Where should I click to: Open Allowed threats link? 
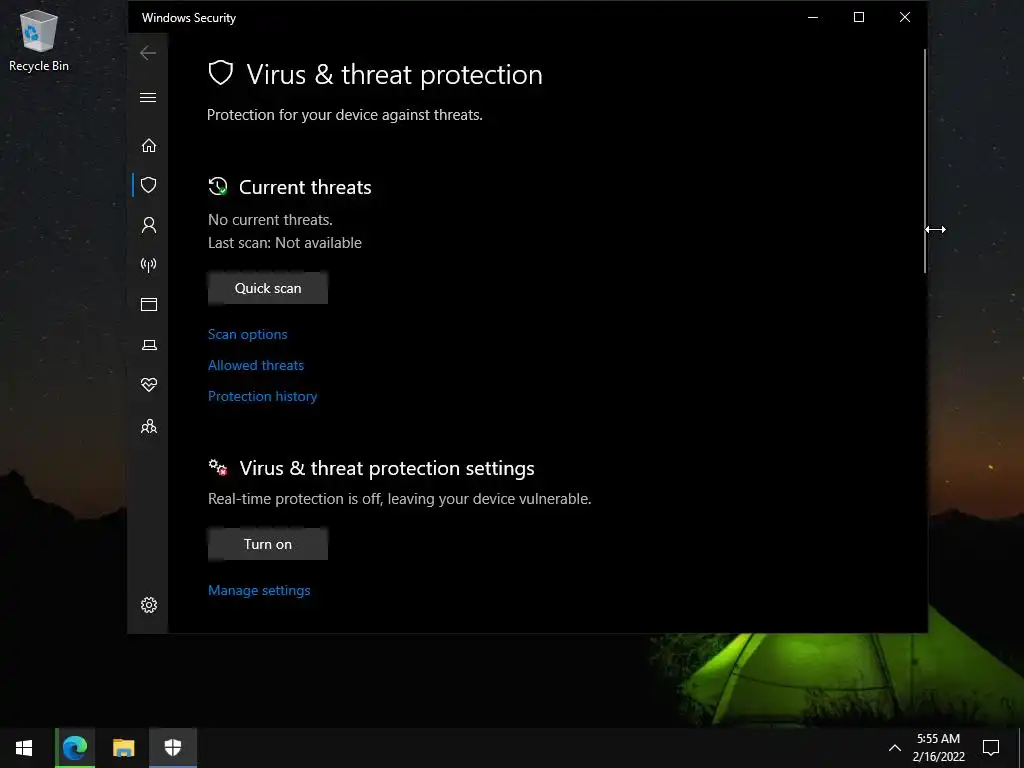coord(256,365)
